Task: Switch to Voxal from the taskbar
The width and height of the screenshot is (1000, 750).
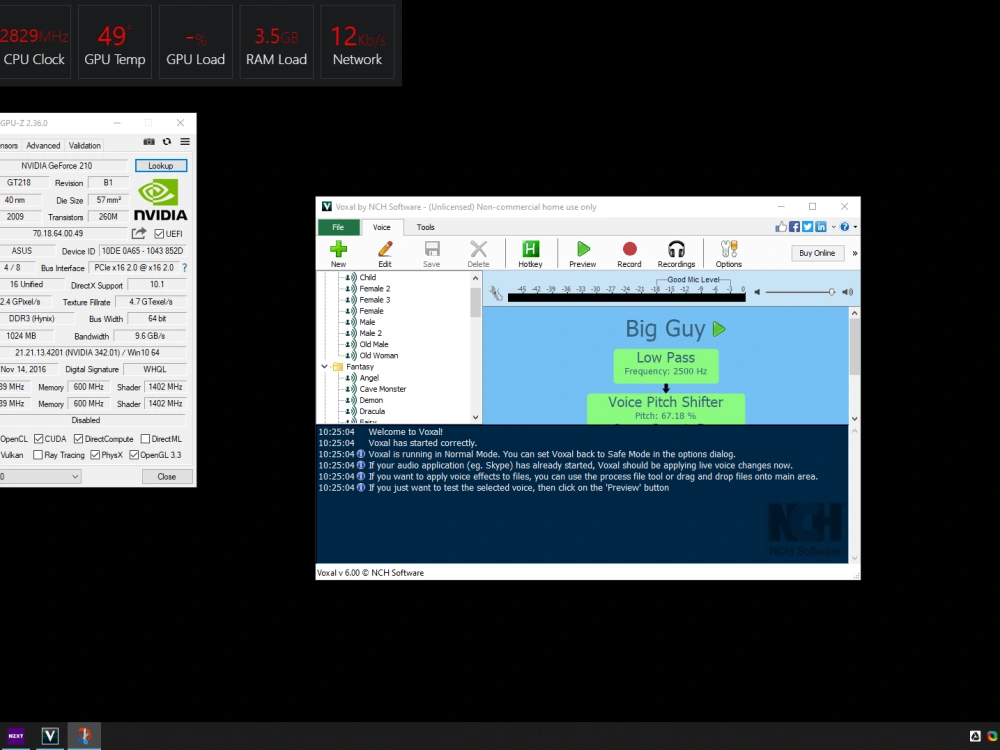Action: point(50,735)
